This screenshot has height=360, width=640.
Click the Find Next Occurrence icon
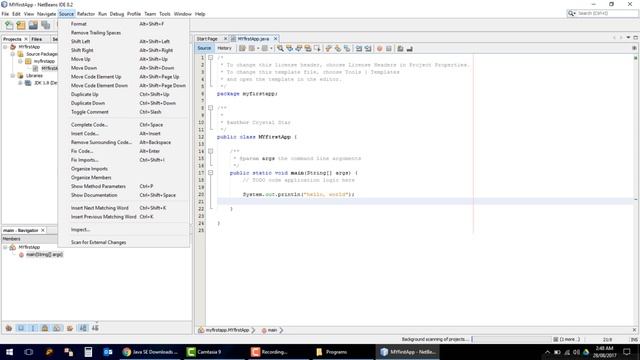(x=299, y=49)
